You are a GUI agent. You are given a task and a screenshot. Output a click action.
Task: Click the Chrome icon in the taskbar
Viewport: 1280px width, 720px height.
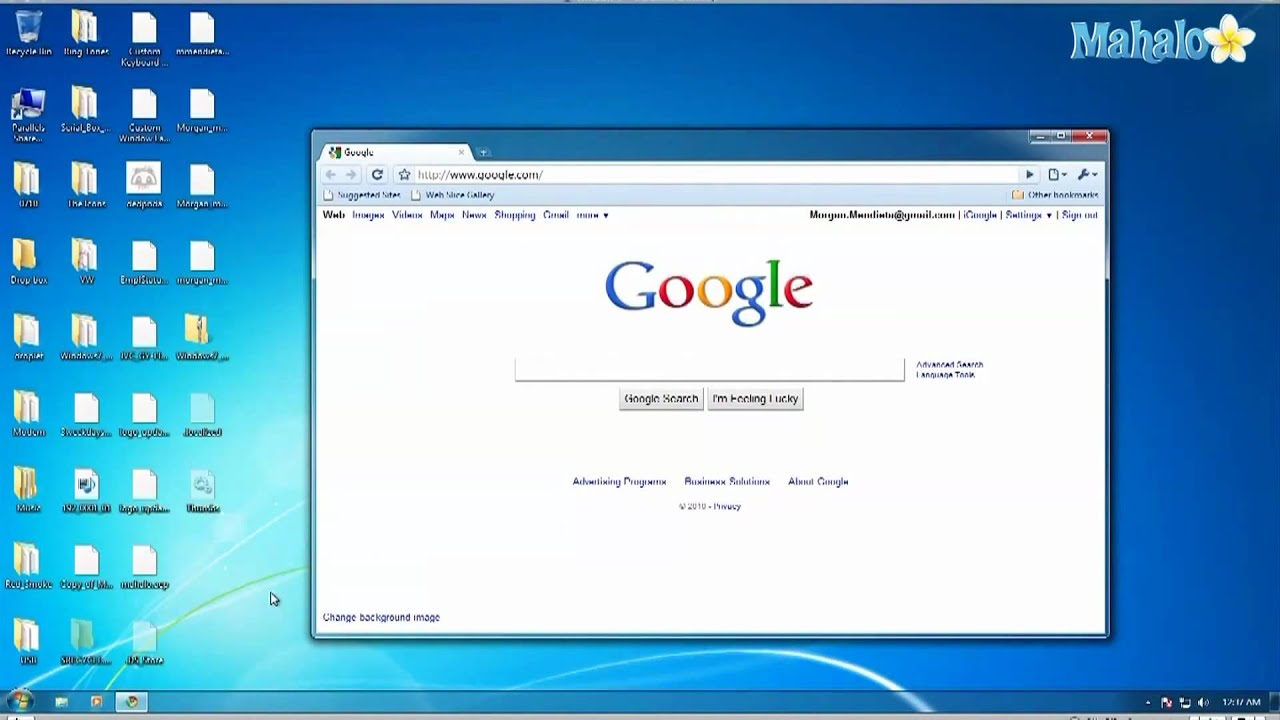tap(131, 701)
